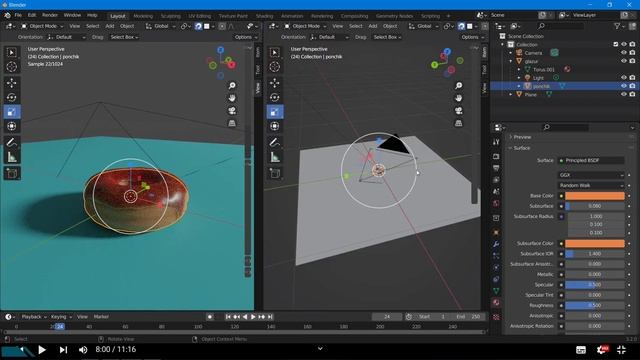Pick the Cursor tool in donut viewport
640x360 pixels.
(x=12, y=67)
